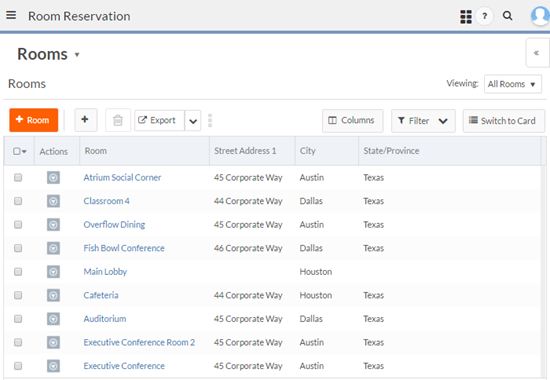This screenshot has width=550, height=380.
Task: Open the Columns chooser button
Action: (353, 120)
